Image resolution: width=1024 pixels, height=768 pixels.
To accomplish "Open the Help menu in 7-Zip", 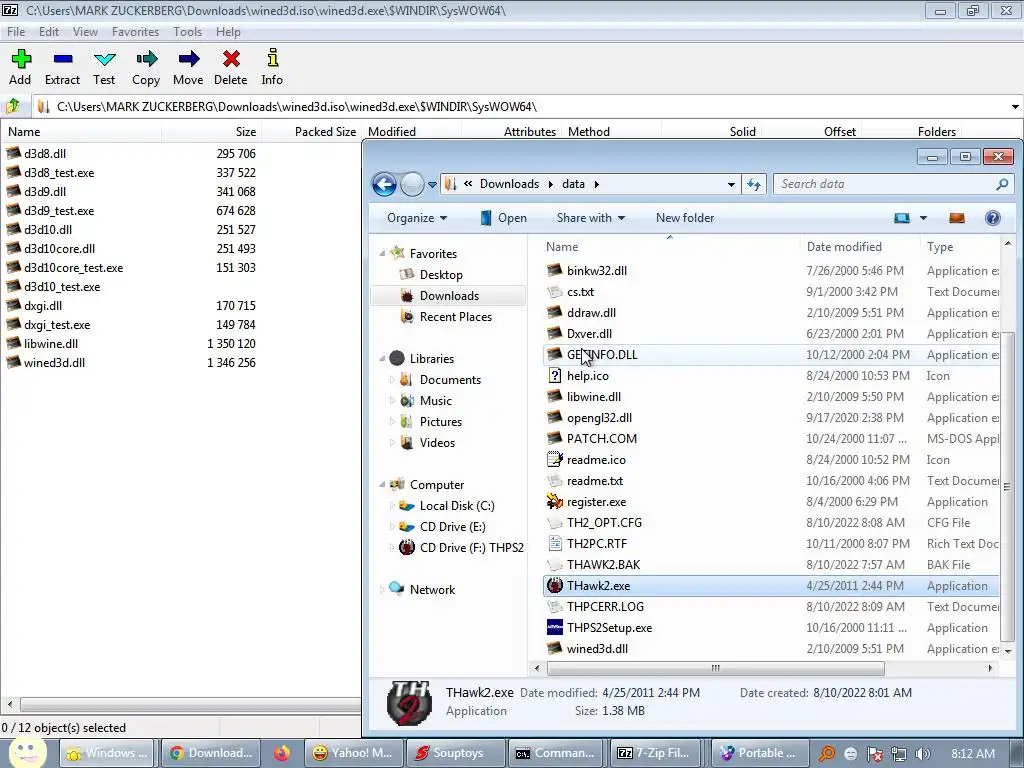I will [x=229, y=32].
